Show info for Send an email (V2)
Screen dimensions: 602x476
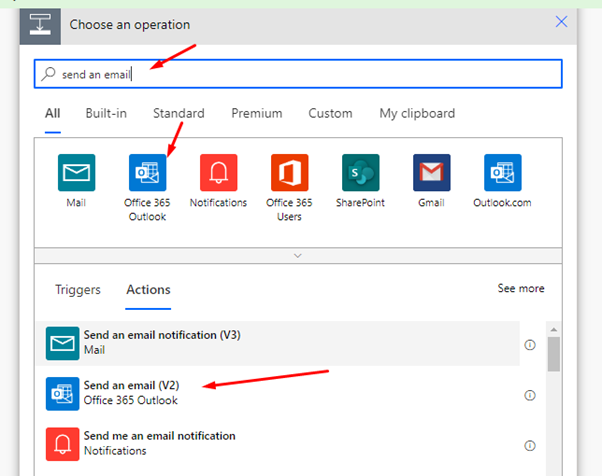[530, 395]
